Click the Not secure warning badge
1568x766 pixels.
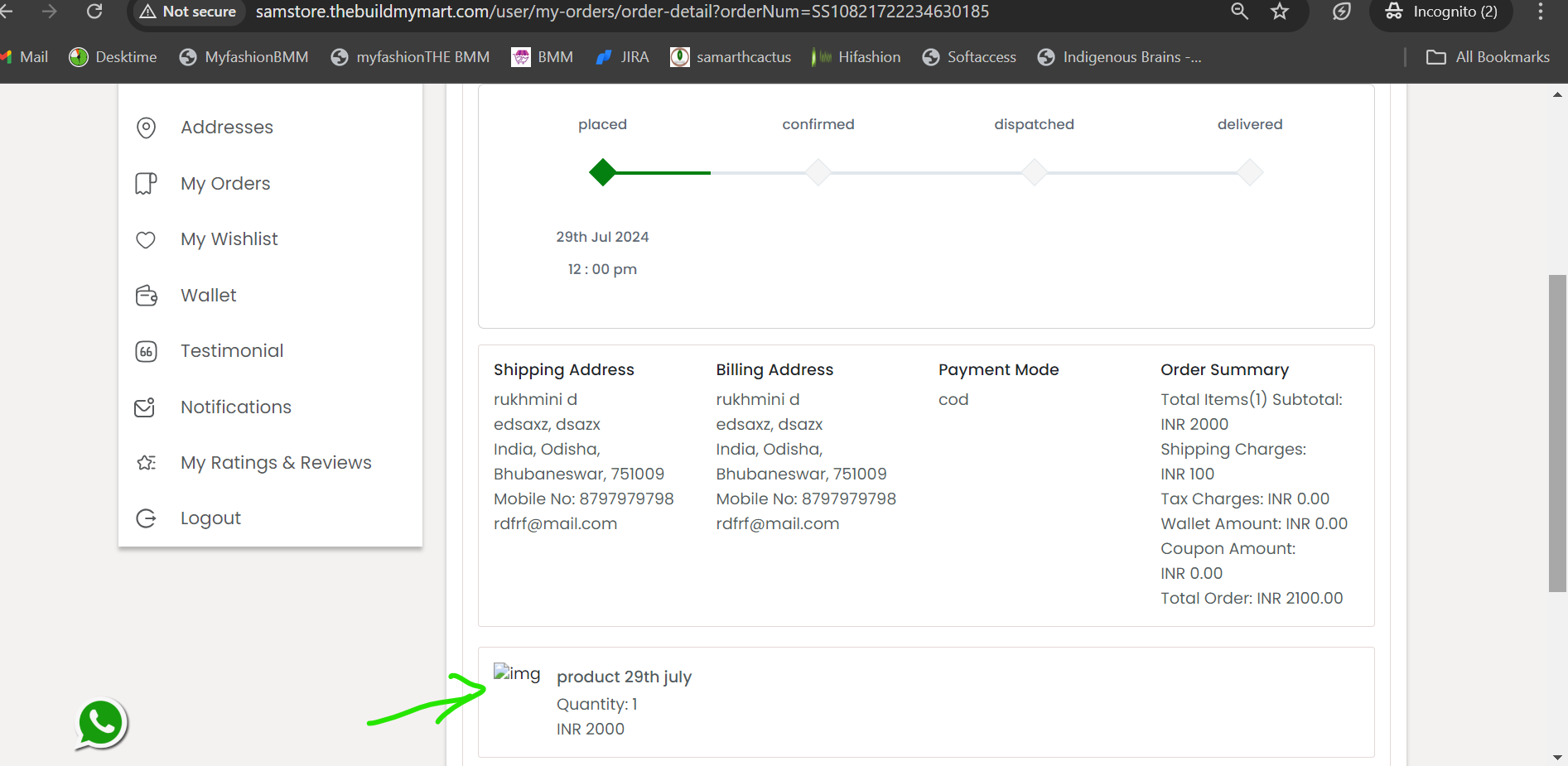189,12
